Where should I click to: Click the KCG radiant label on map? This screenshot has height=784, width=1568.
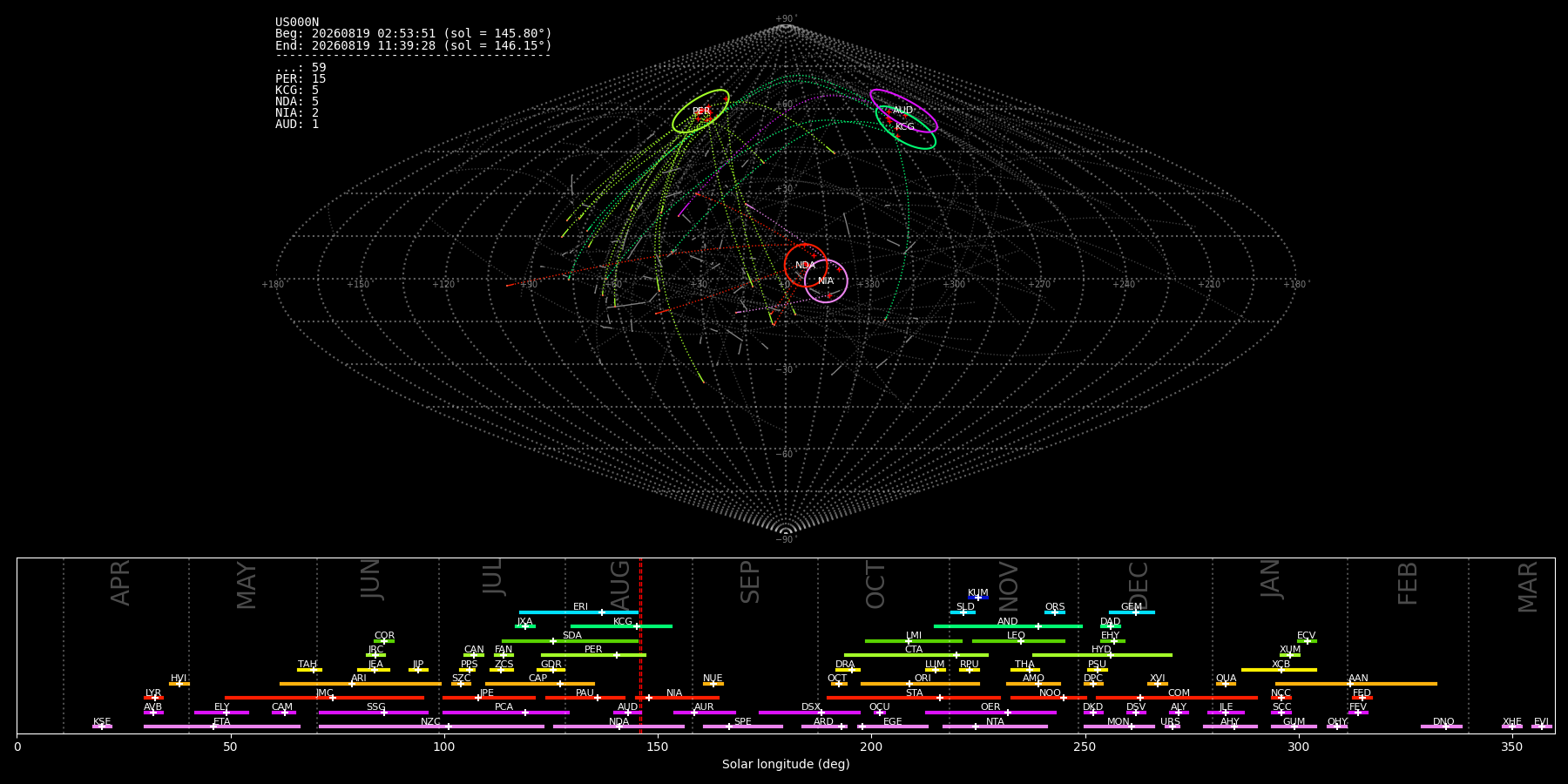coord(905,127)
